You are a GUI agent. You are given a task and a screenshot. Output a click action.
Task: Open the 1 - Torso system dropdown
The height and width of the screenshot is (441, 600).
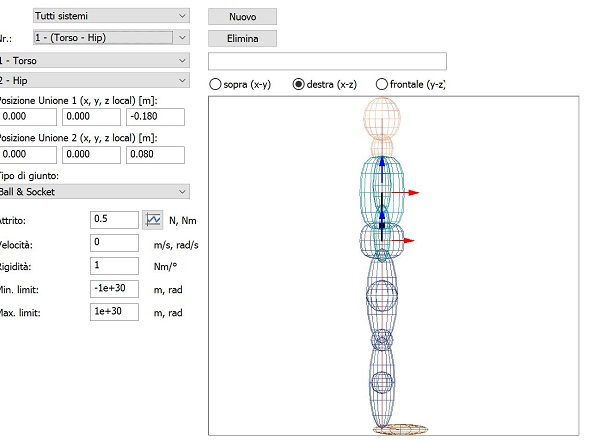pos(93,60)
